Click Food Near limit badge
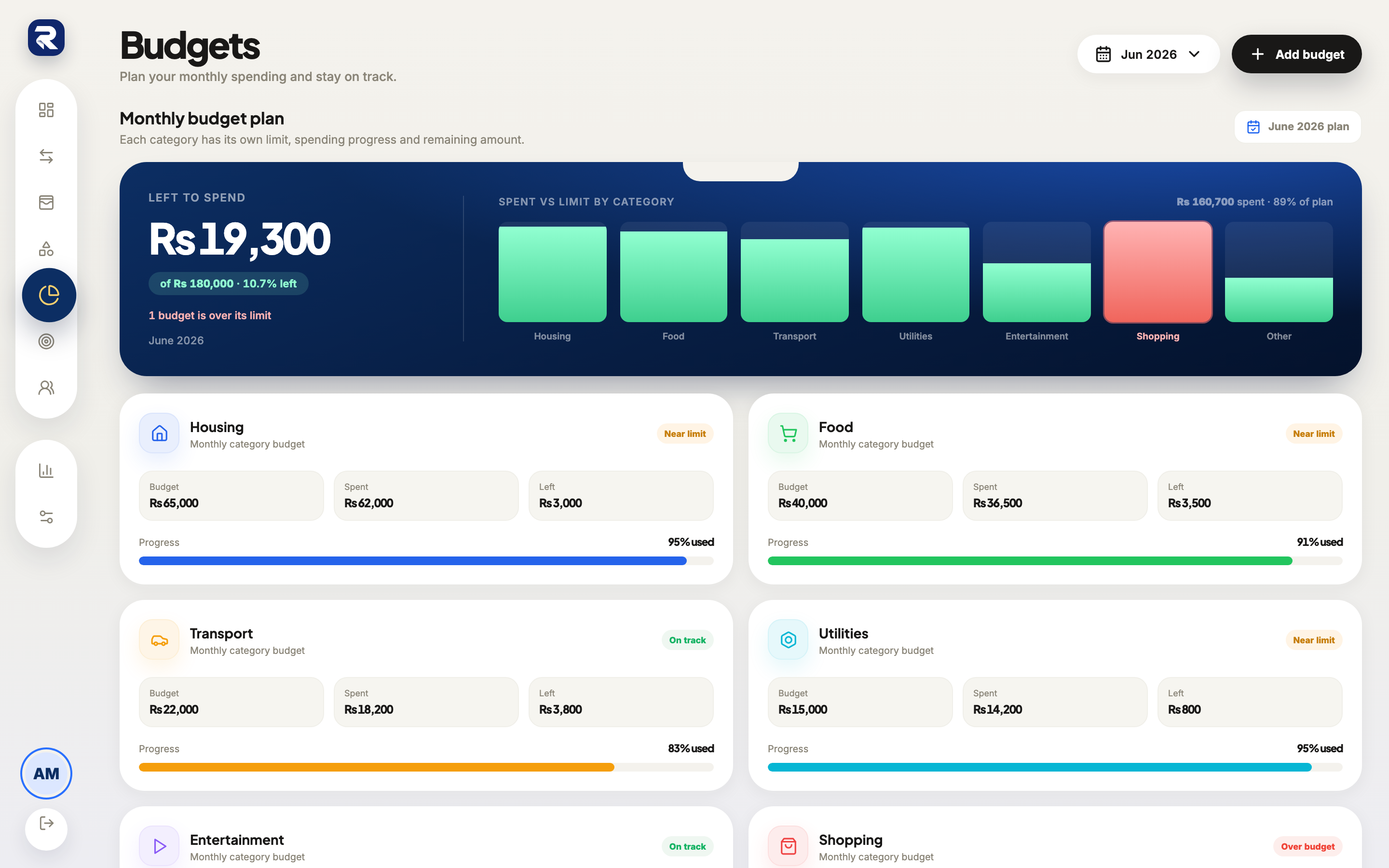The height and width of the screenshot is (868, 1389). (x=1314, y=434)
